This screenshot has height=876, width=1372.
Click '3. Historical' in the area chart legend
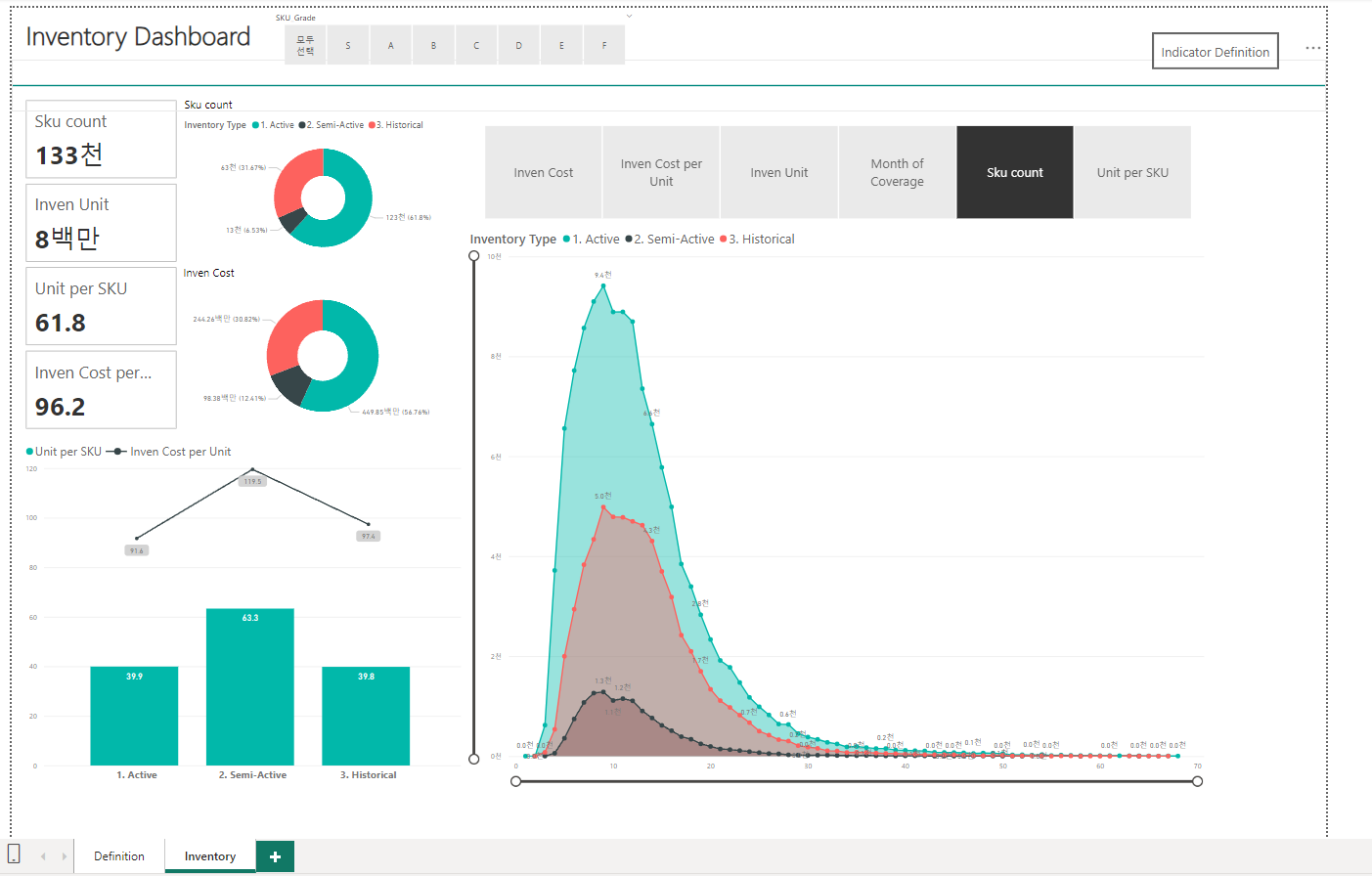click(x=762, y=239)
